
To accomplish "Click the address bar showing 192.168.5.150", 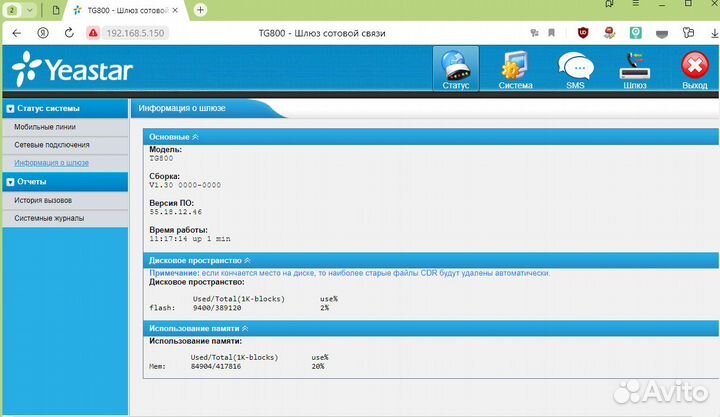I will [136, 32].
